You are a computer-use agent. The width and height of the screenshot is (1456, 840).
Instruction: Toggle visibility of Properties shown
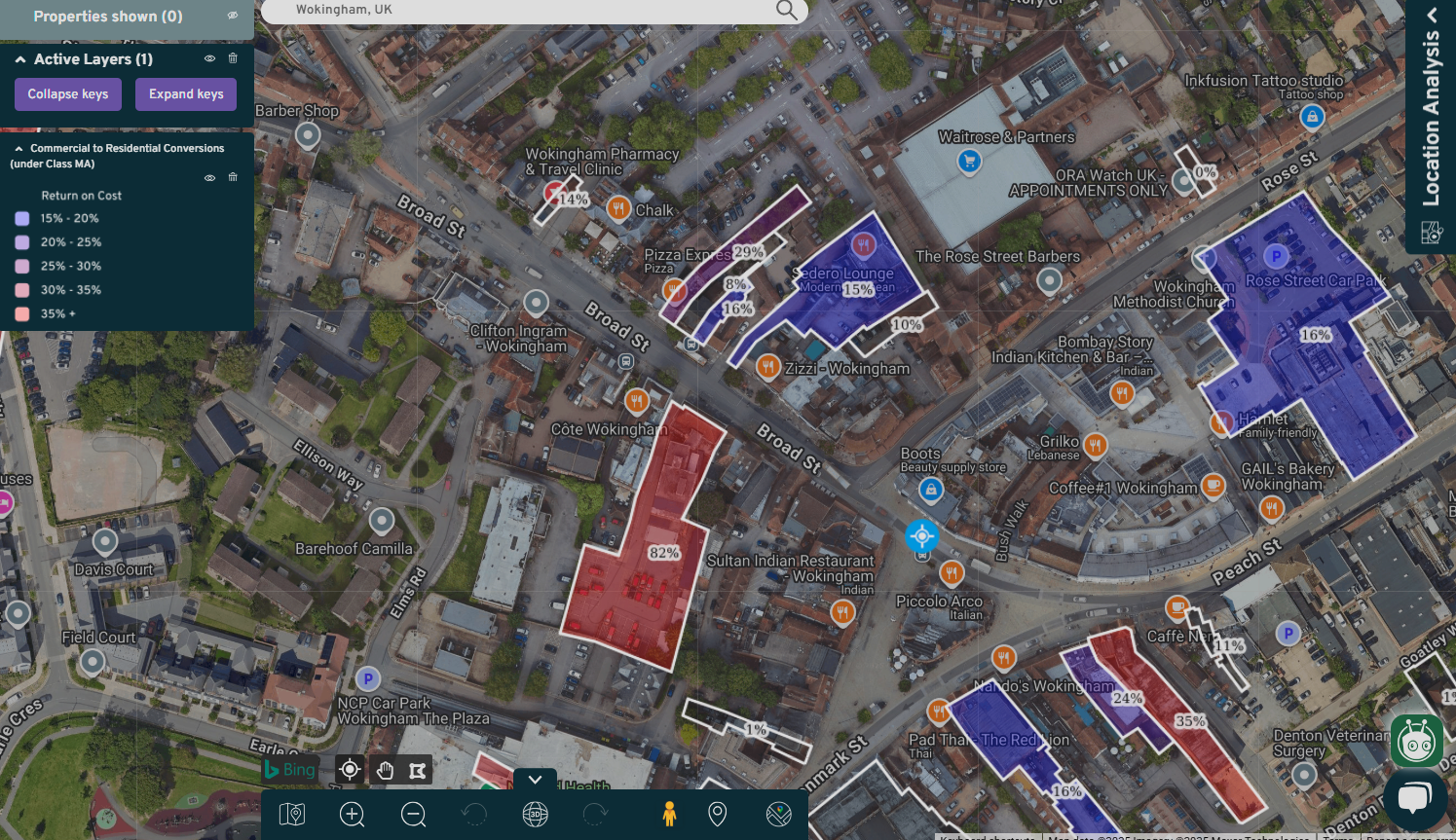[233, 16]
